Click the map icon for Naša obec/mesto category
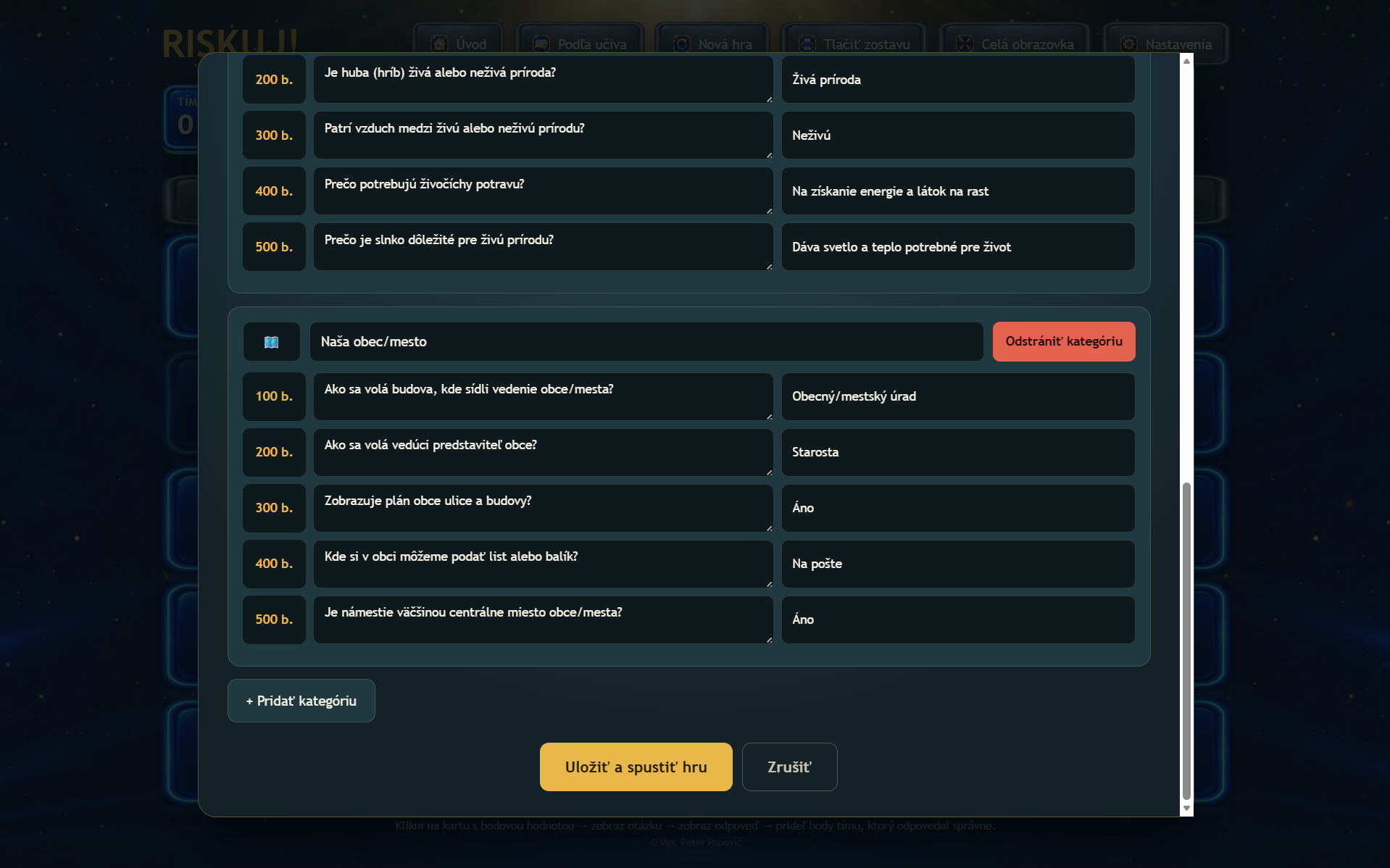 click(272, 342)
